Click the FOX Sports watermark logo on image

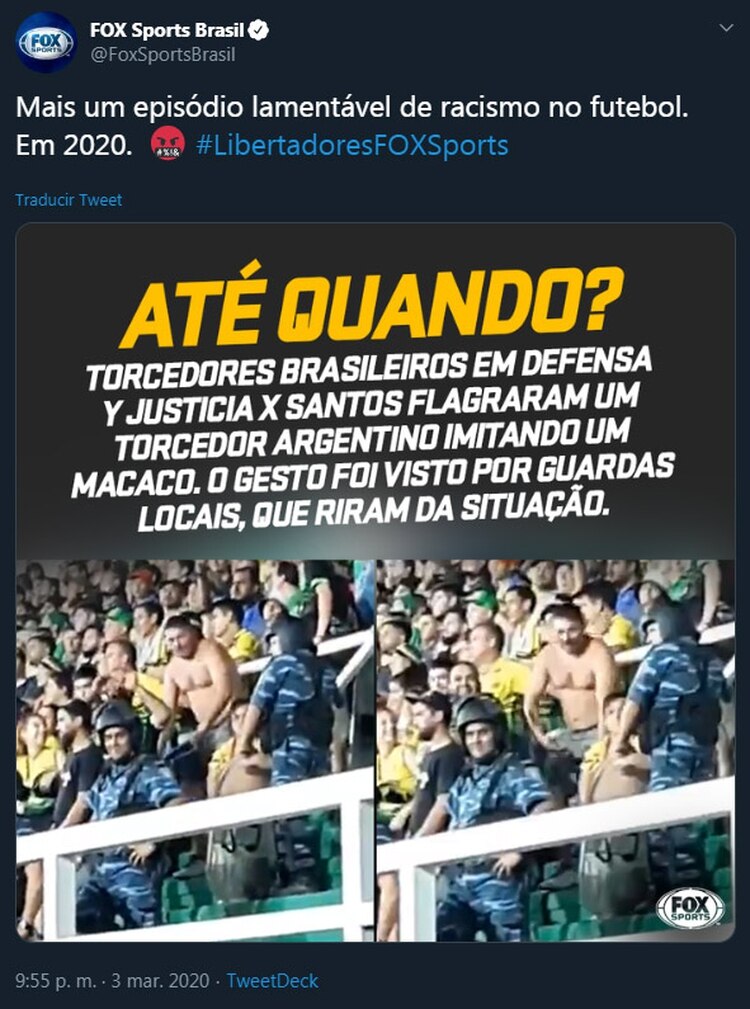[690, 908]
